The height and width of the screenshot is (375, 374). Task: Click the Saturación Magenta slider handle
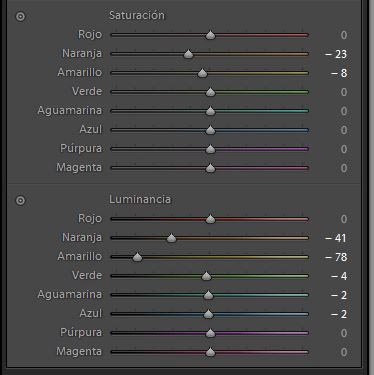click(210, 168)
